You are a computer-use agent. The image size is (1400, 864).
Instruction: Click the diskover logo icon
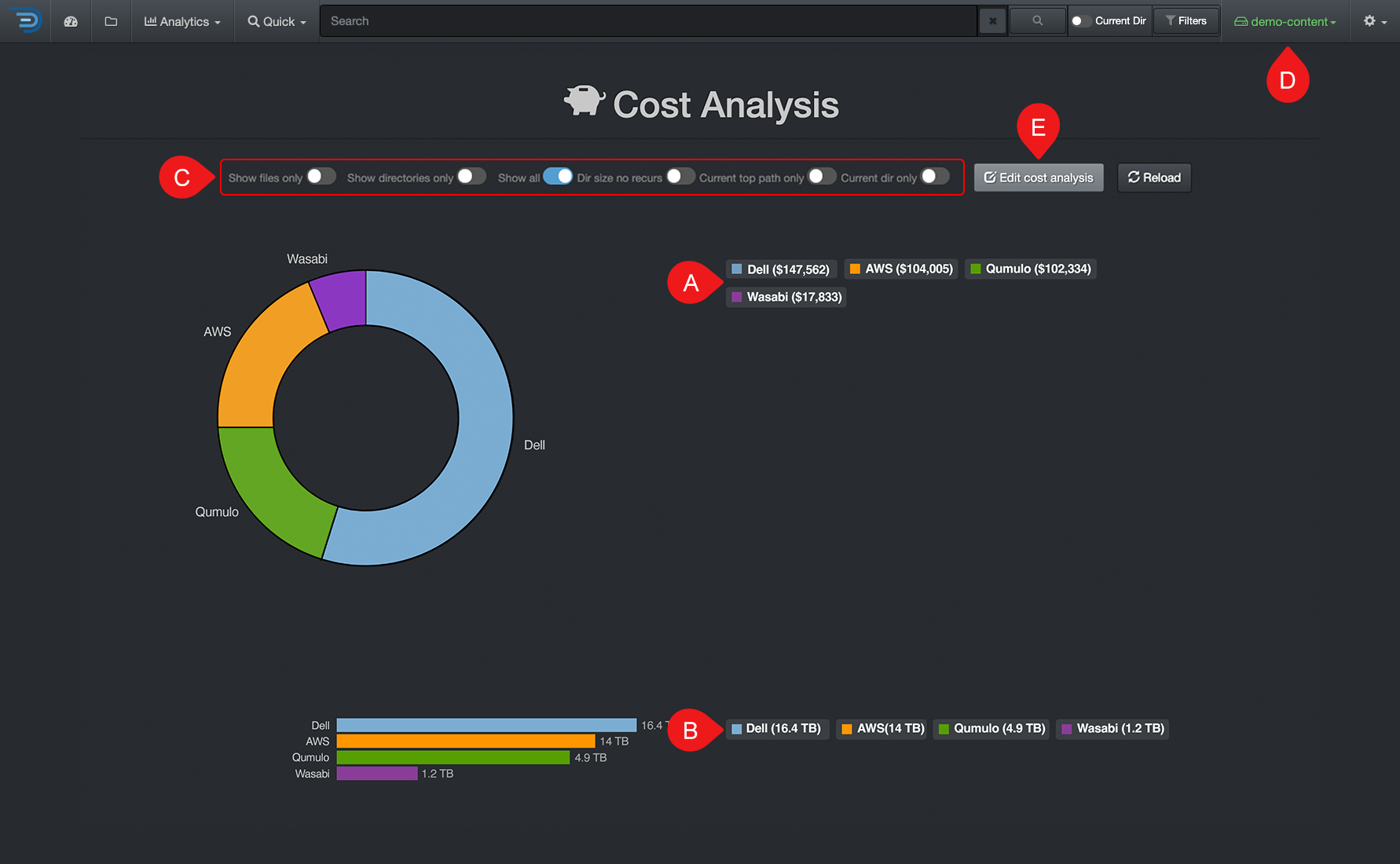26,20
